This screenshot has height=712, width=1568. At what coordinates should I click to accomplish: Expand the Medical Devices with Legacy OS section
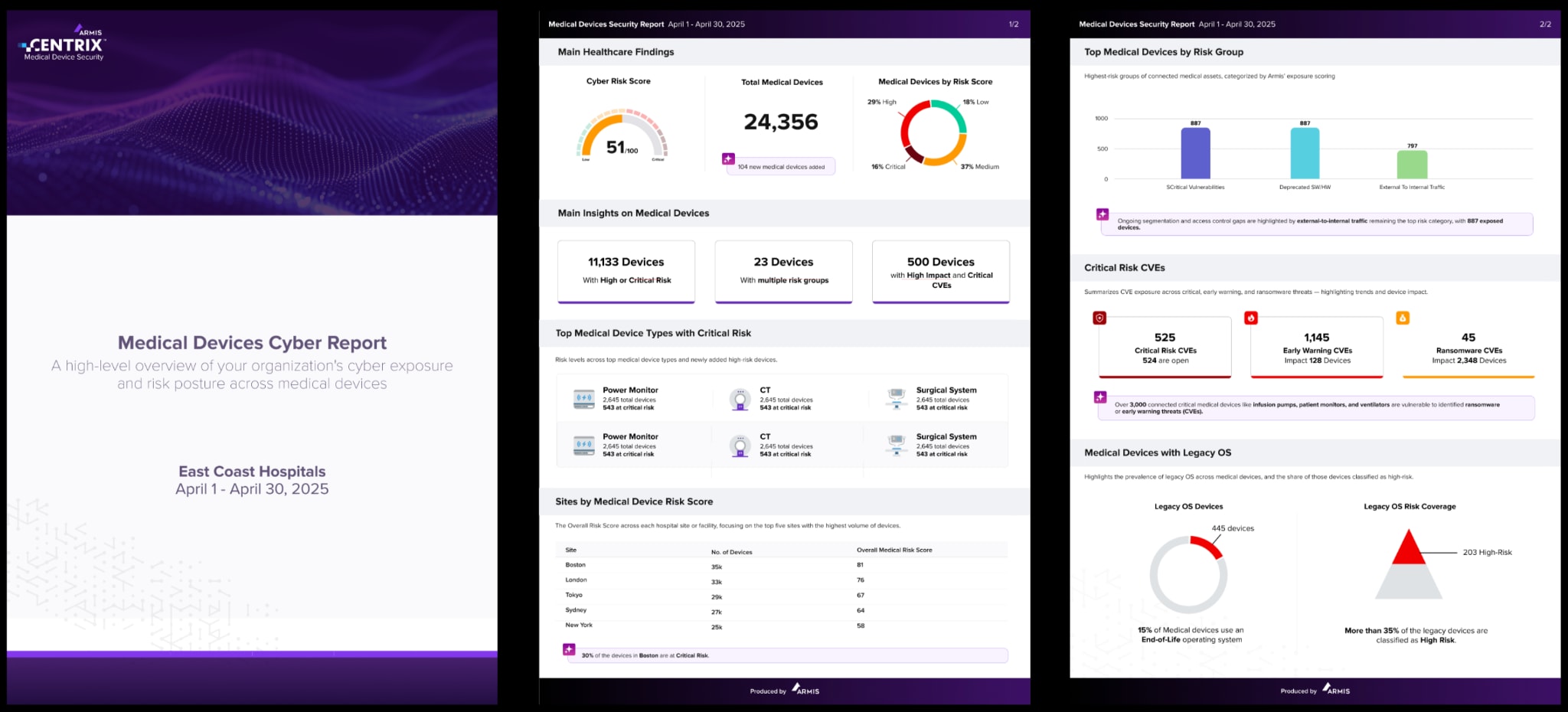1159,452
